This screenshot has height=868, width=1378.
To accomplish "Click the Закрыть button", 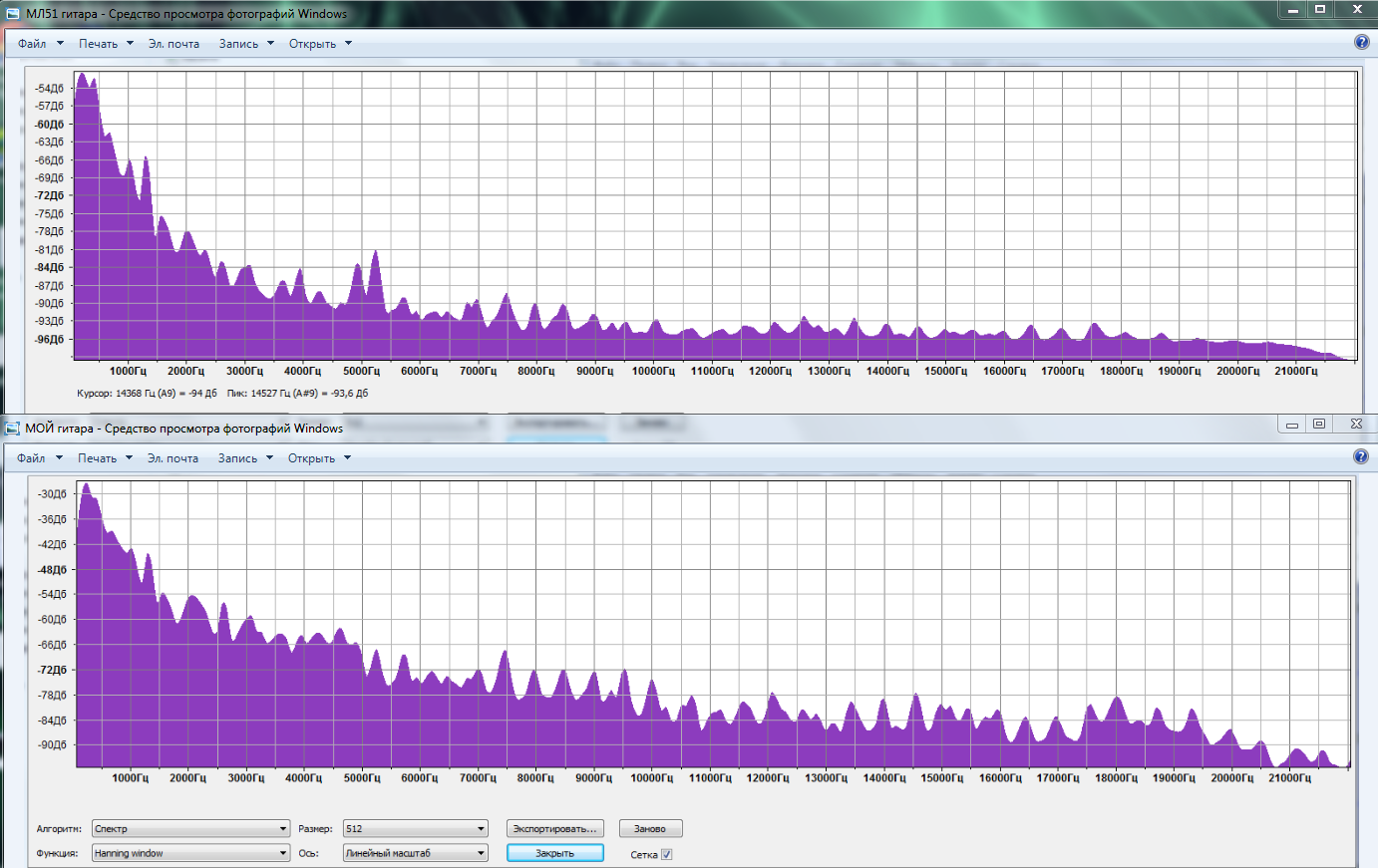I will coord(555,853).
